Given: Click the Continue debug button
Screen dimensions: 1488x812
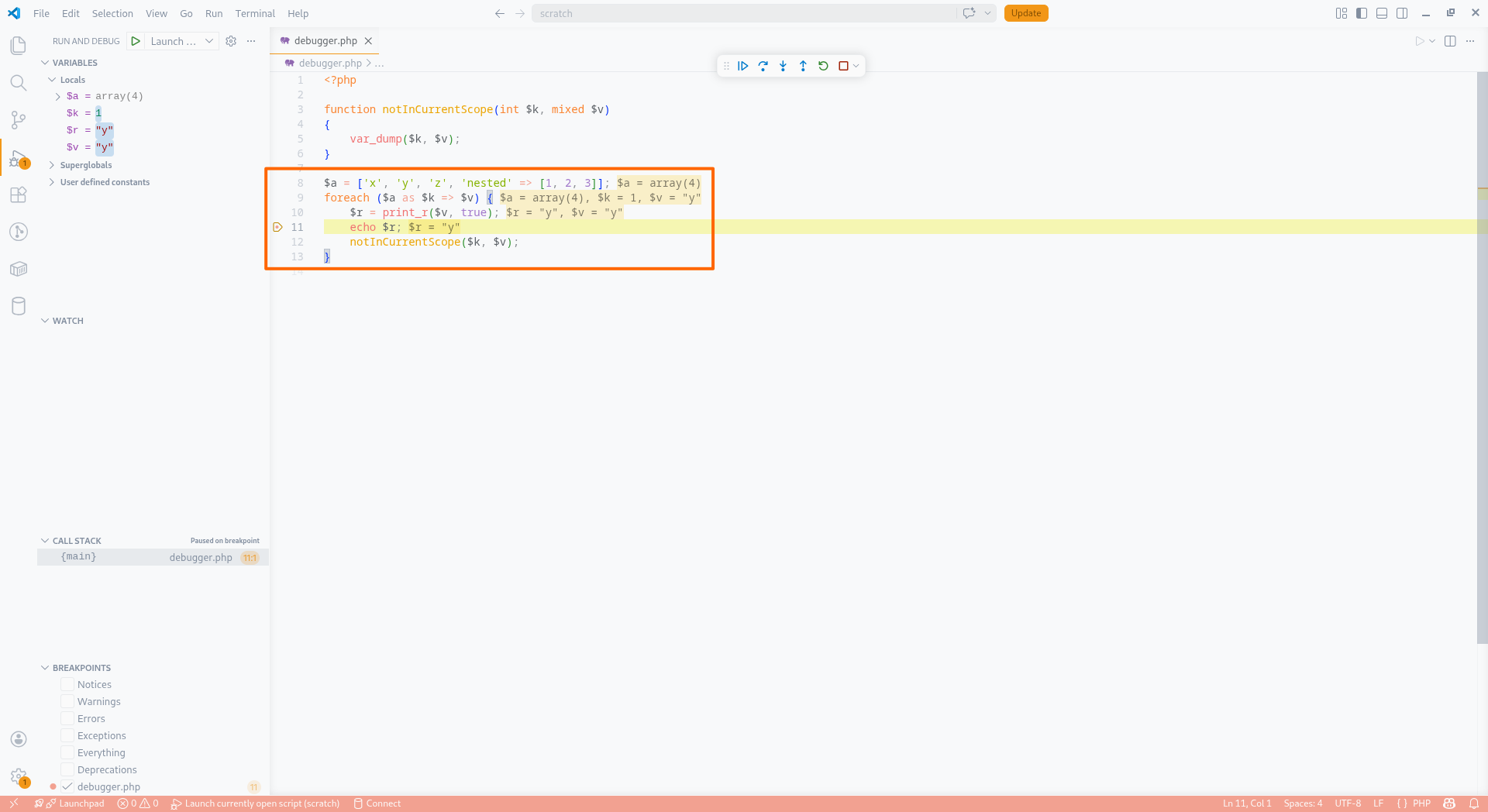Looking at the screenshot, I should 743,66.
